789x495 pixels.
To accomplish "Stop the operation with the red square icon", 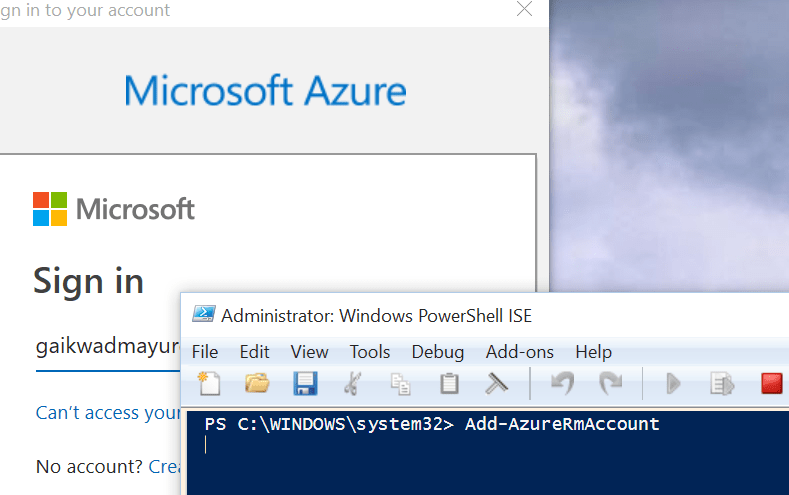I will coord(771,384).
